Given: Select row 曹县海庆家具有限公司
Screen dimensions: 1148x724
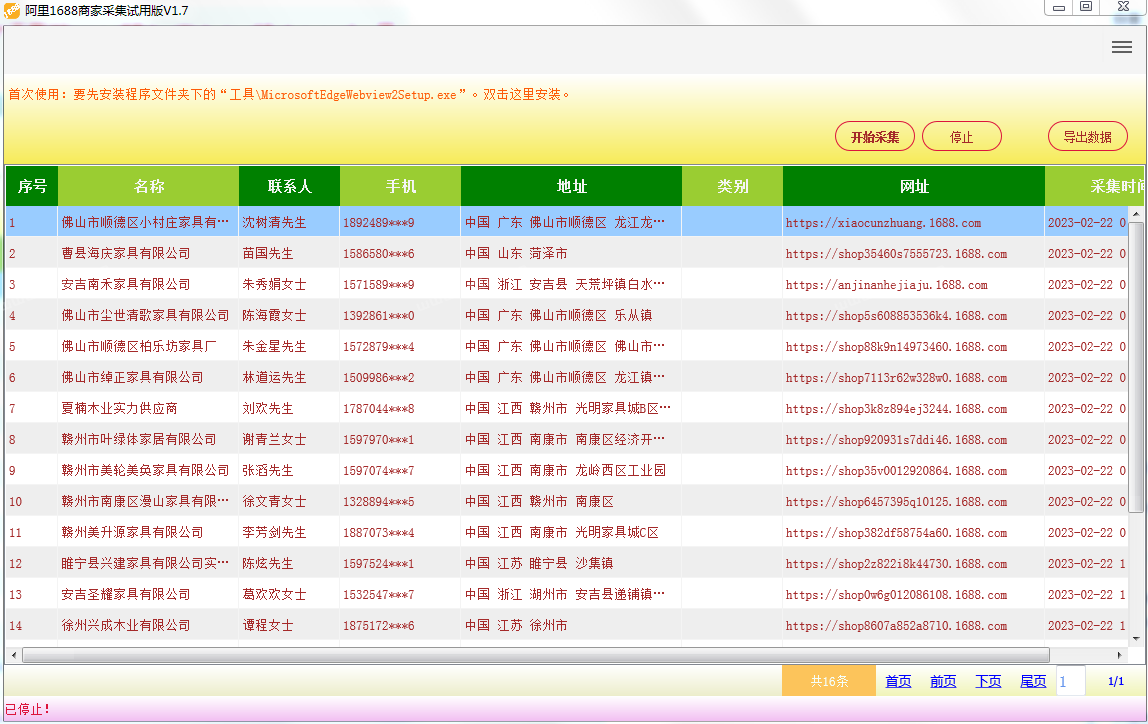Looking at the screenshot, I should 568,253.
